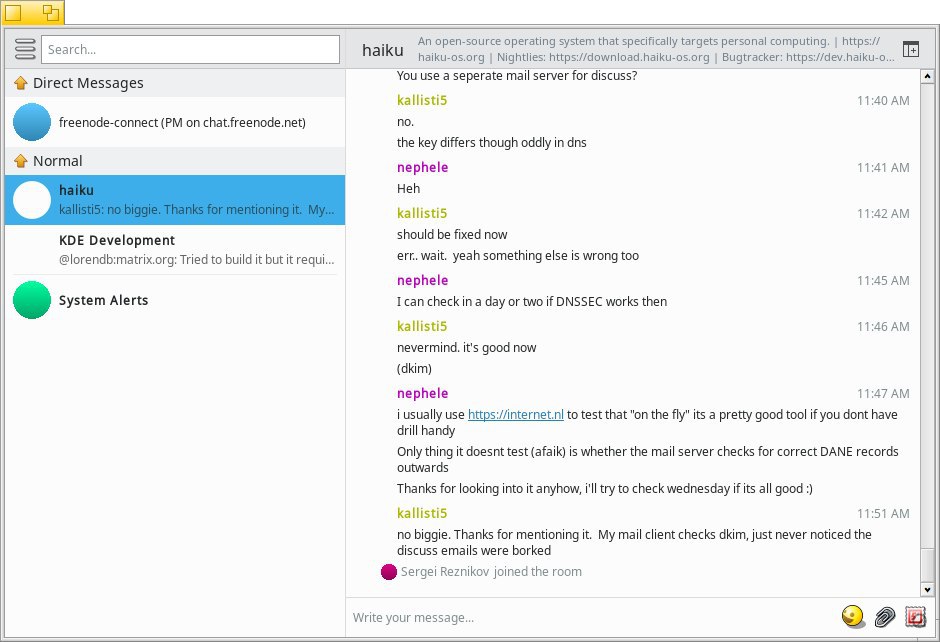Open the hamburger menu icon
The image size is (940, 642).
click(25, 49)
